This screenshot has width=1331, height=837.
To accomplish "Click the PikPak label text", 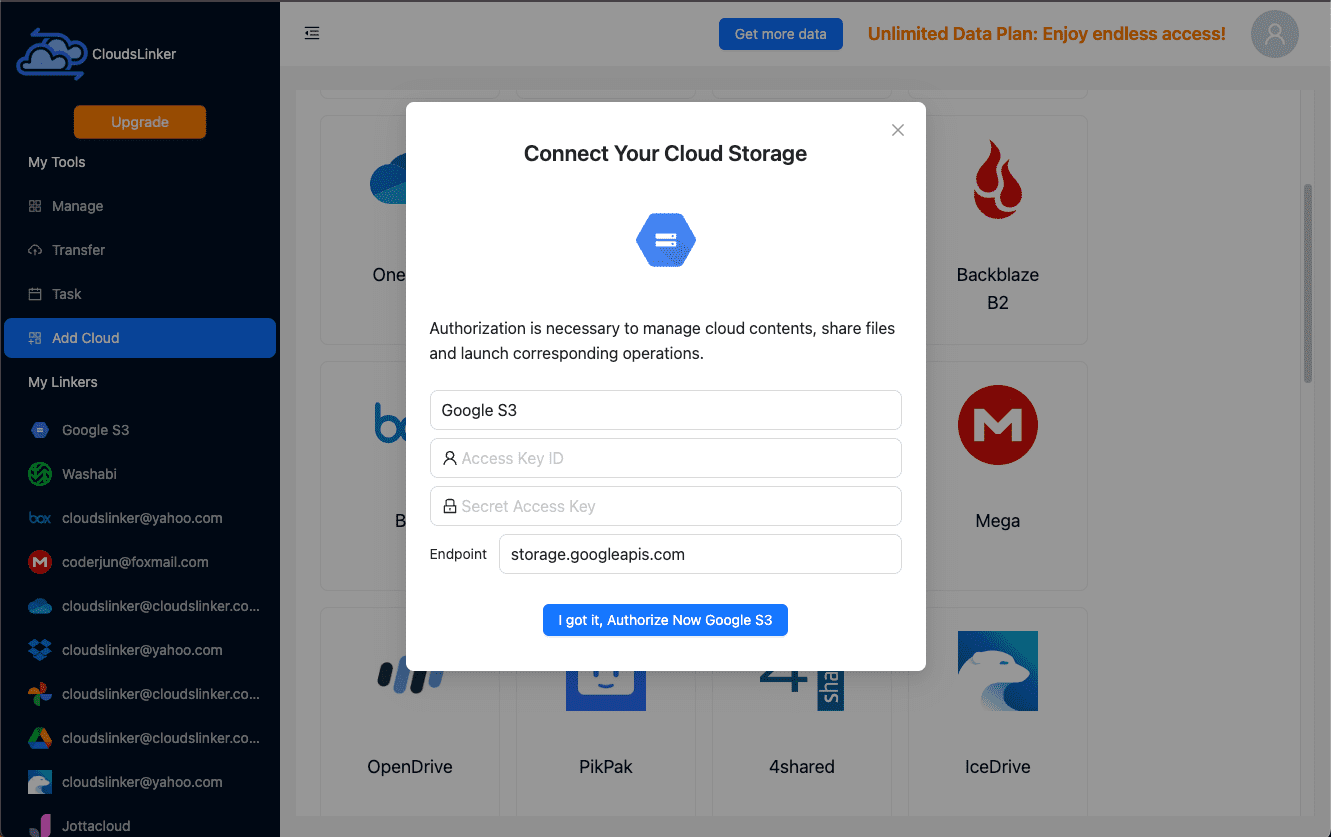I will tap(606, 767).
